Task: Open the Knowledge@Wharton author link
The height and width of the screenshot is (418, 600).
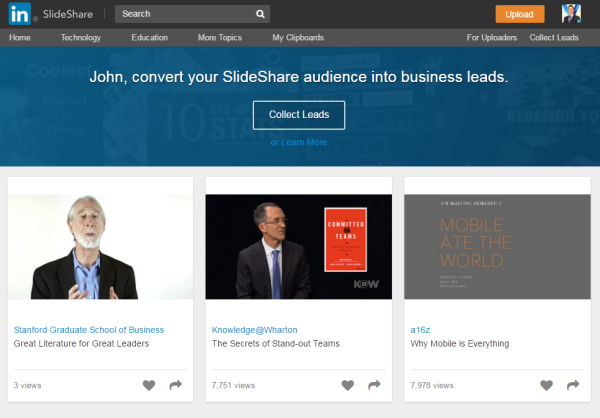Action: coord(254,330)
